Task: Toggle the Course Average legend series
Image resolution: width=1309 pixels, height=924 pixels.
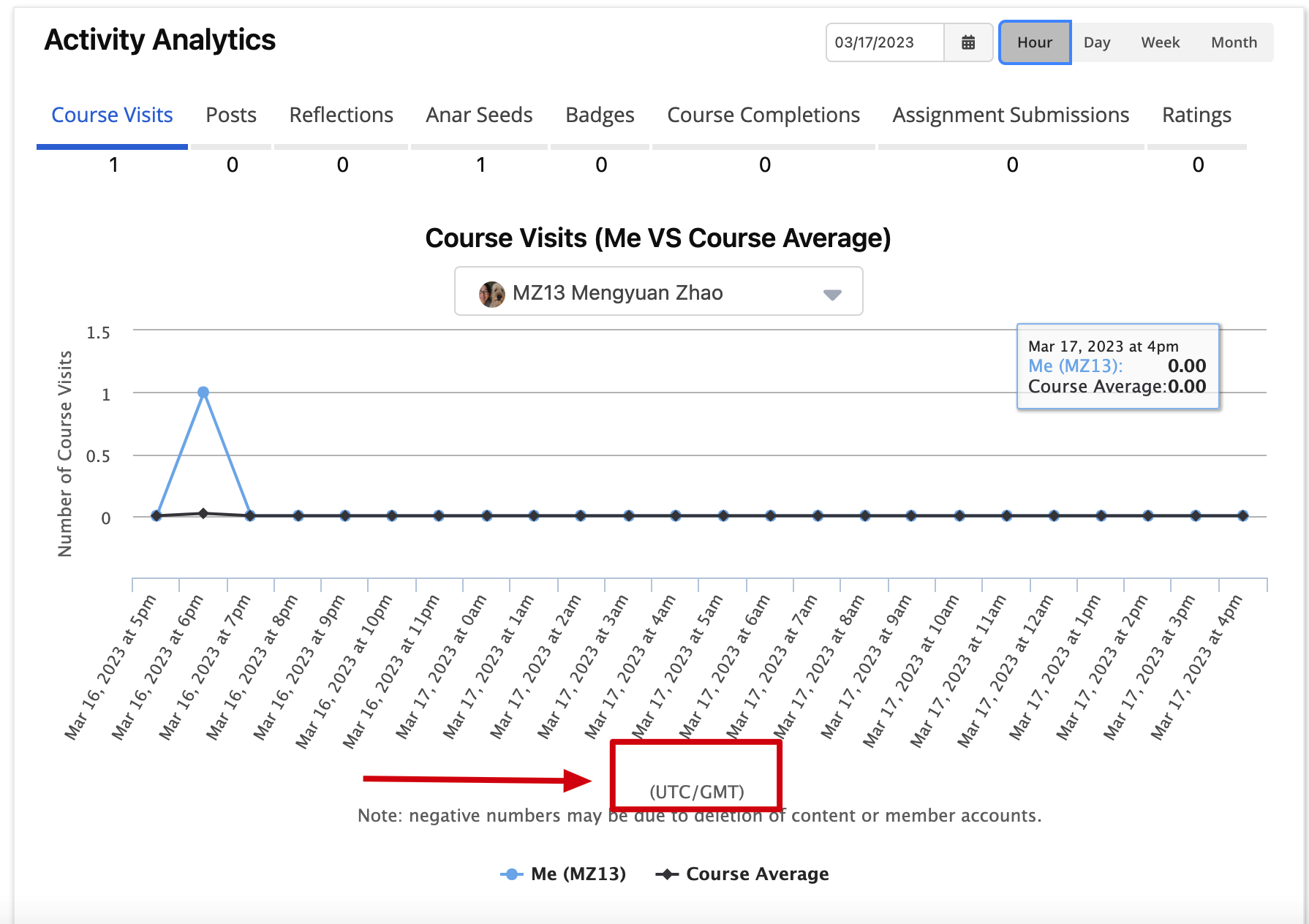Action: (x=742, y=874)
